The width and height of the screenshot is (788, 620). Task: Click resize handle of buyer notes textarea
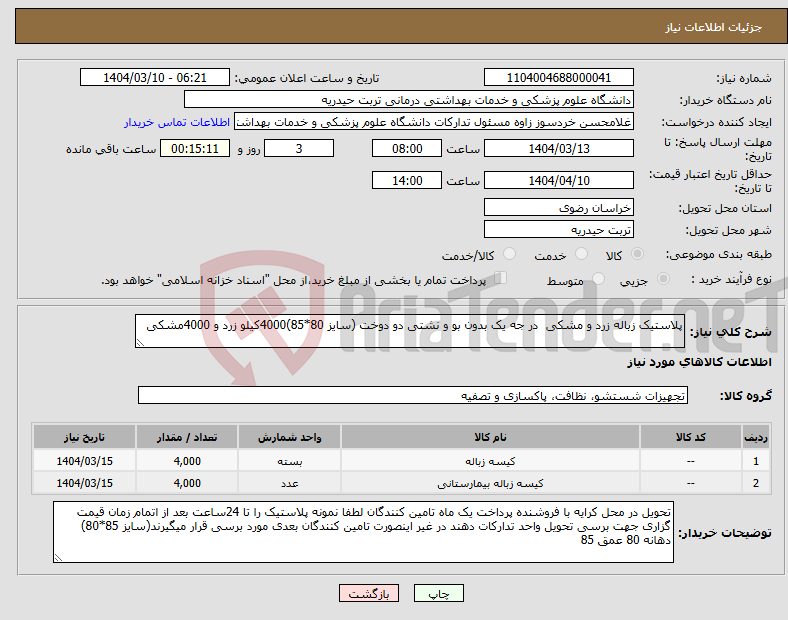tap(58, 558)
